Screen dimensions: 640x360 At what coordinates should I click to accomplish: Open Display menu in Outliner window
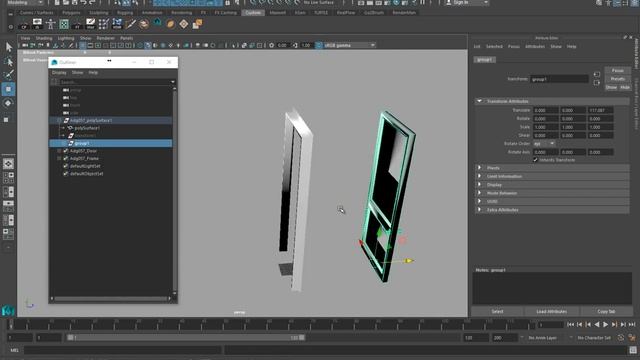pyautogui.click(x=59, y=73)
